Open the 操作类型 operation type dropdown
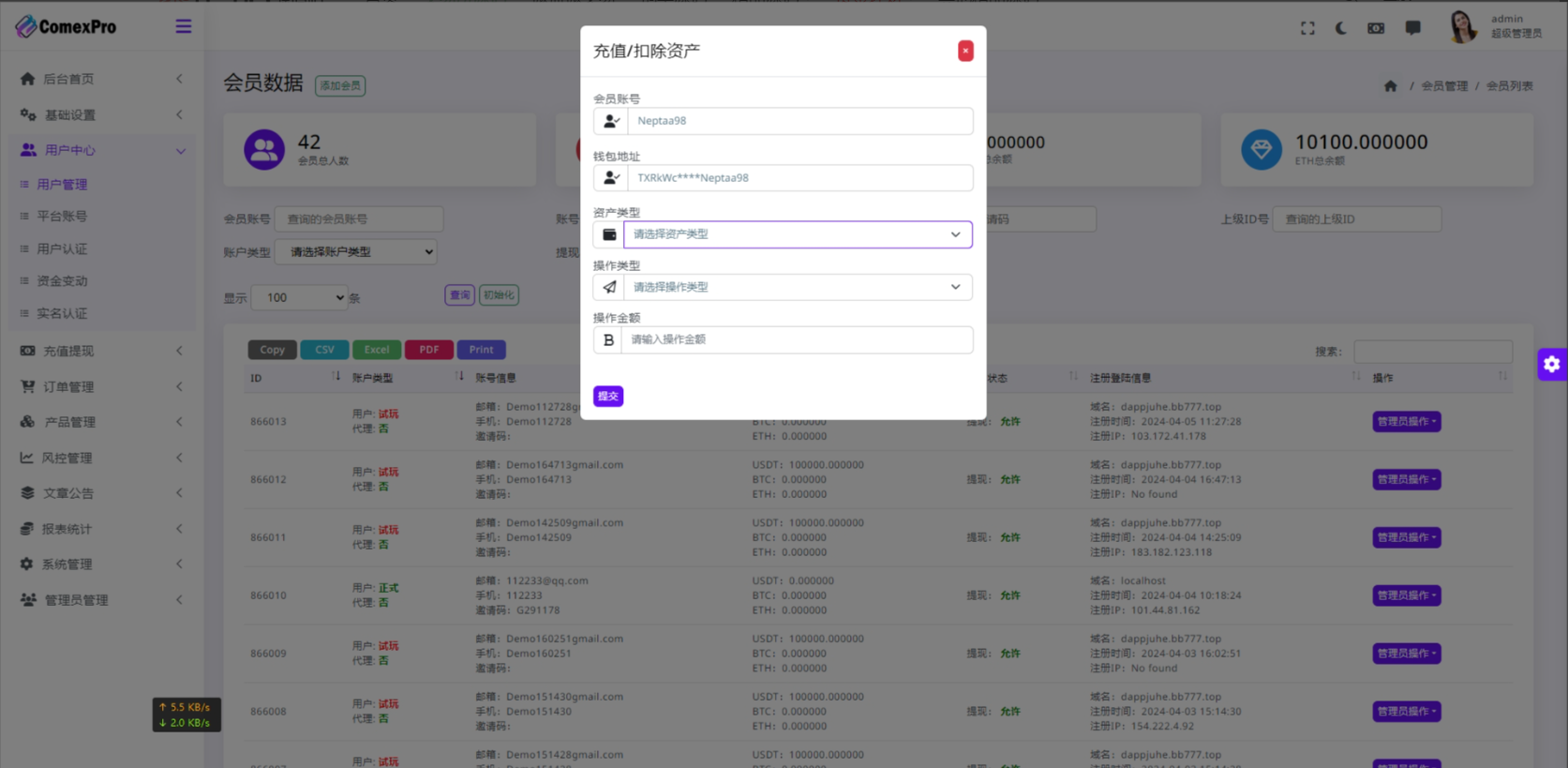This screenshot has height=768, width=1568. tap(797, 287)
